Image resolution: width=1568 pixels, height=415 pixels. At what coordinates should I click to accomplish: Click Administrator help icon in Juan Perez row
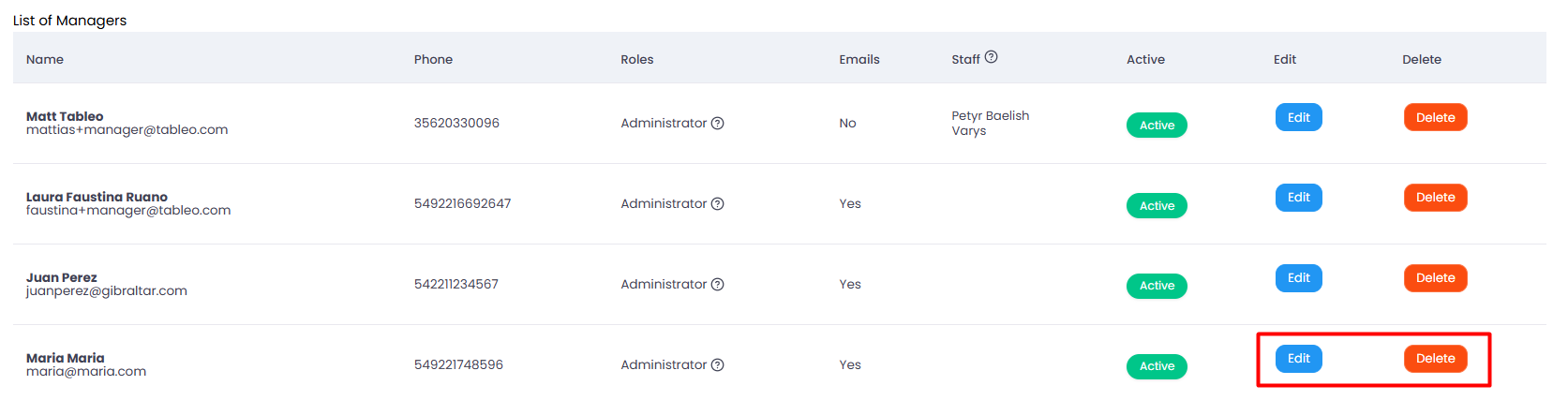pos(717,285)
